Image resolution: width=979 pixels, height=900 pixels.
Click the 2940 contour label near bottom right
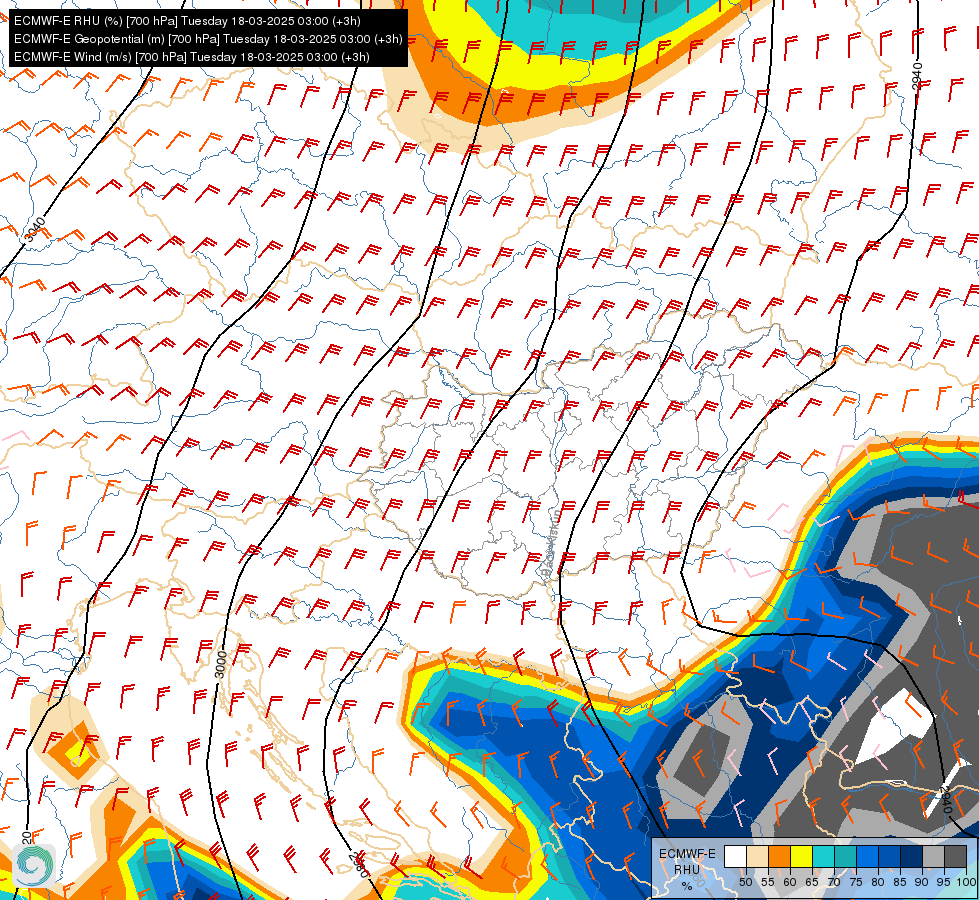click(945, 799)
